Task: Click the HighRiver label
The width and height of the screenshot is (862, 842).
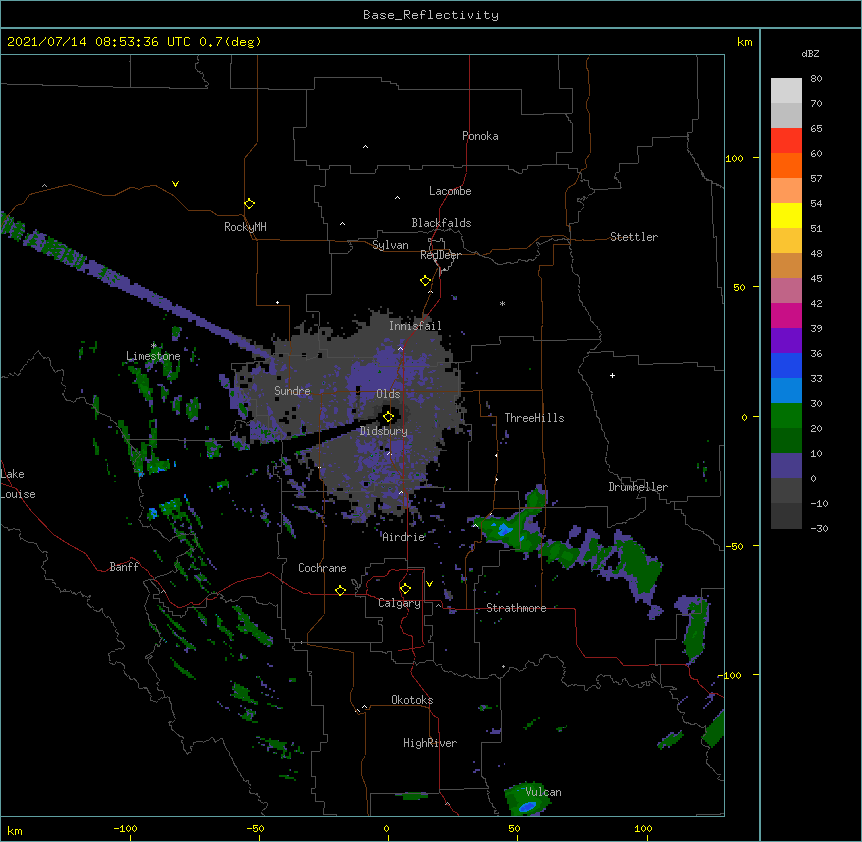Action: (x=430, y=743)
